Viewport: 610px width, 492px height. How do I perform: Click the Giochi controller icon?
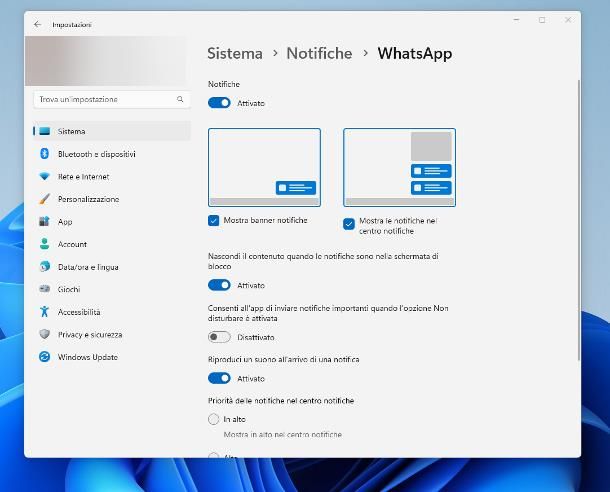44,289
